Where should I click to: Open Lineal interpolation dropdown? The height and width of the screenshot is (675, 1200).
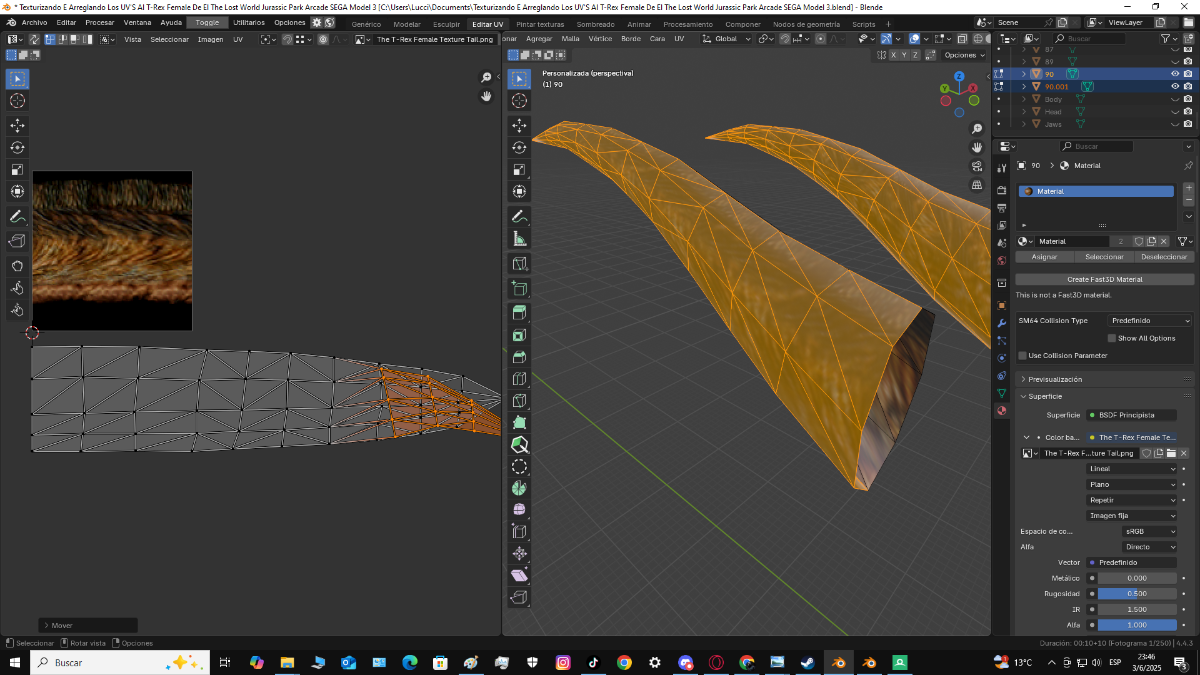[1132, 468]
